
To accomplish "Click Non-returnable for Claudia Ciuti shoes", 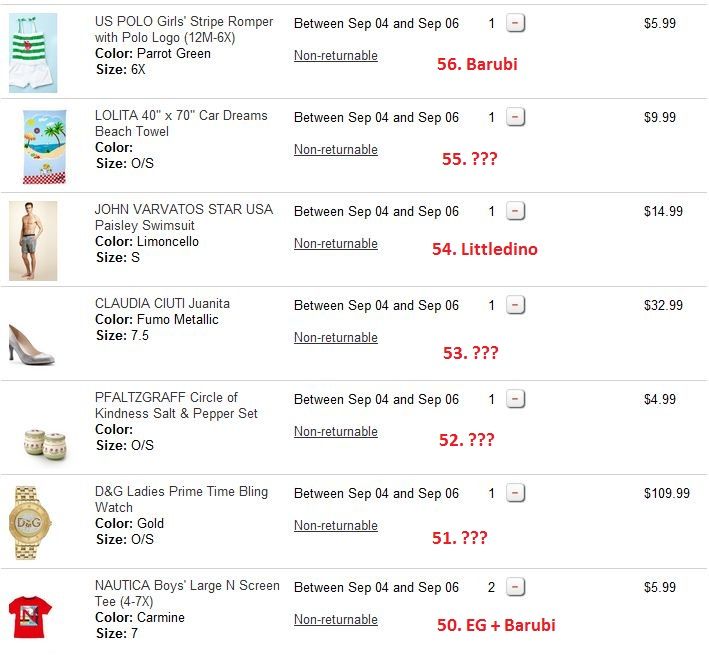I will (x=335, y=338).
